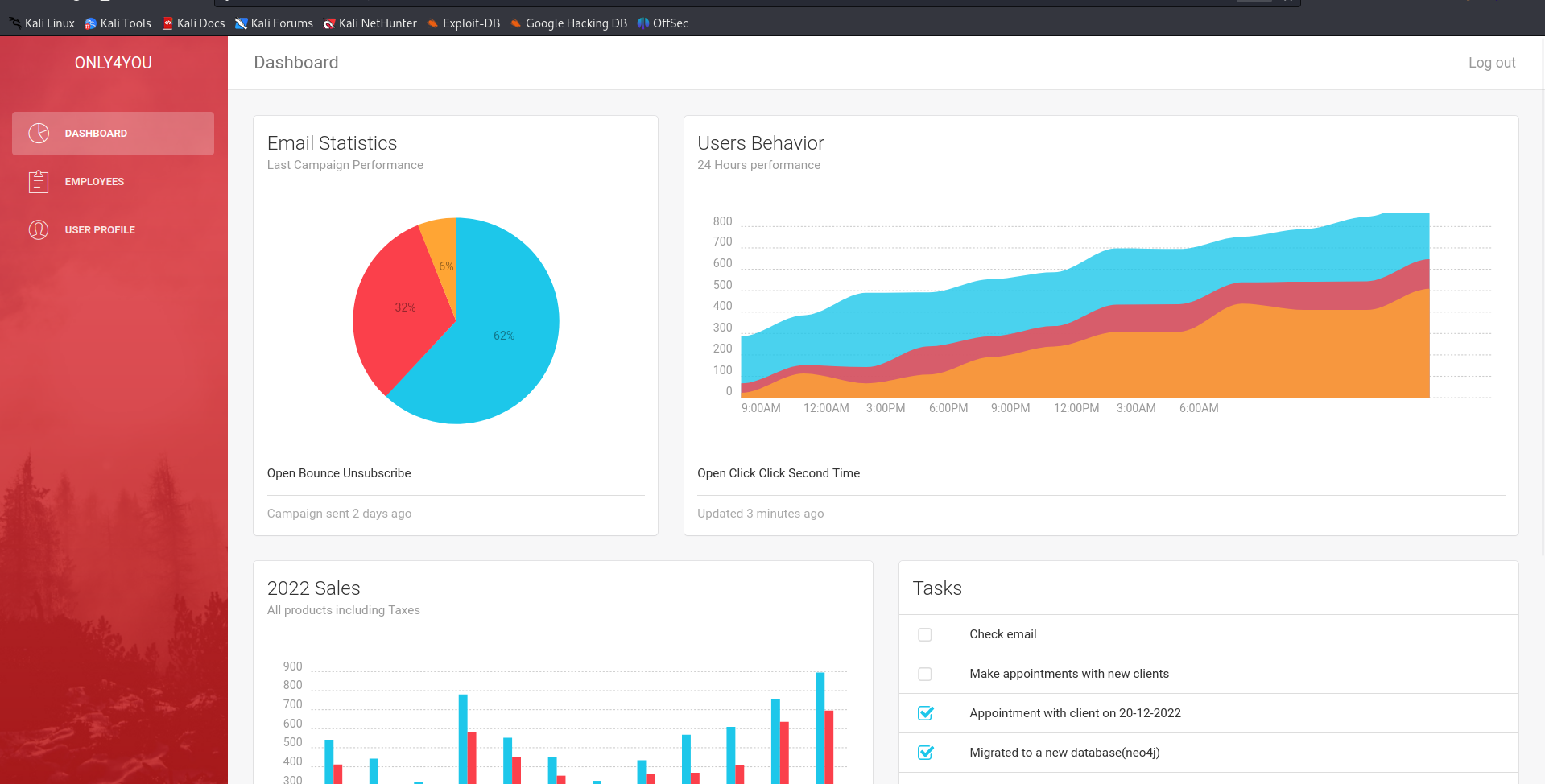The image size is (1545, 784).
Task: Go to the EMPLOYEES menu item
Action: pos(113,182)
